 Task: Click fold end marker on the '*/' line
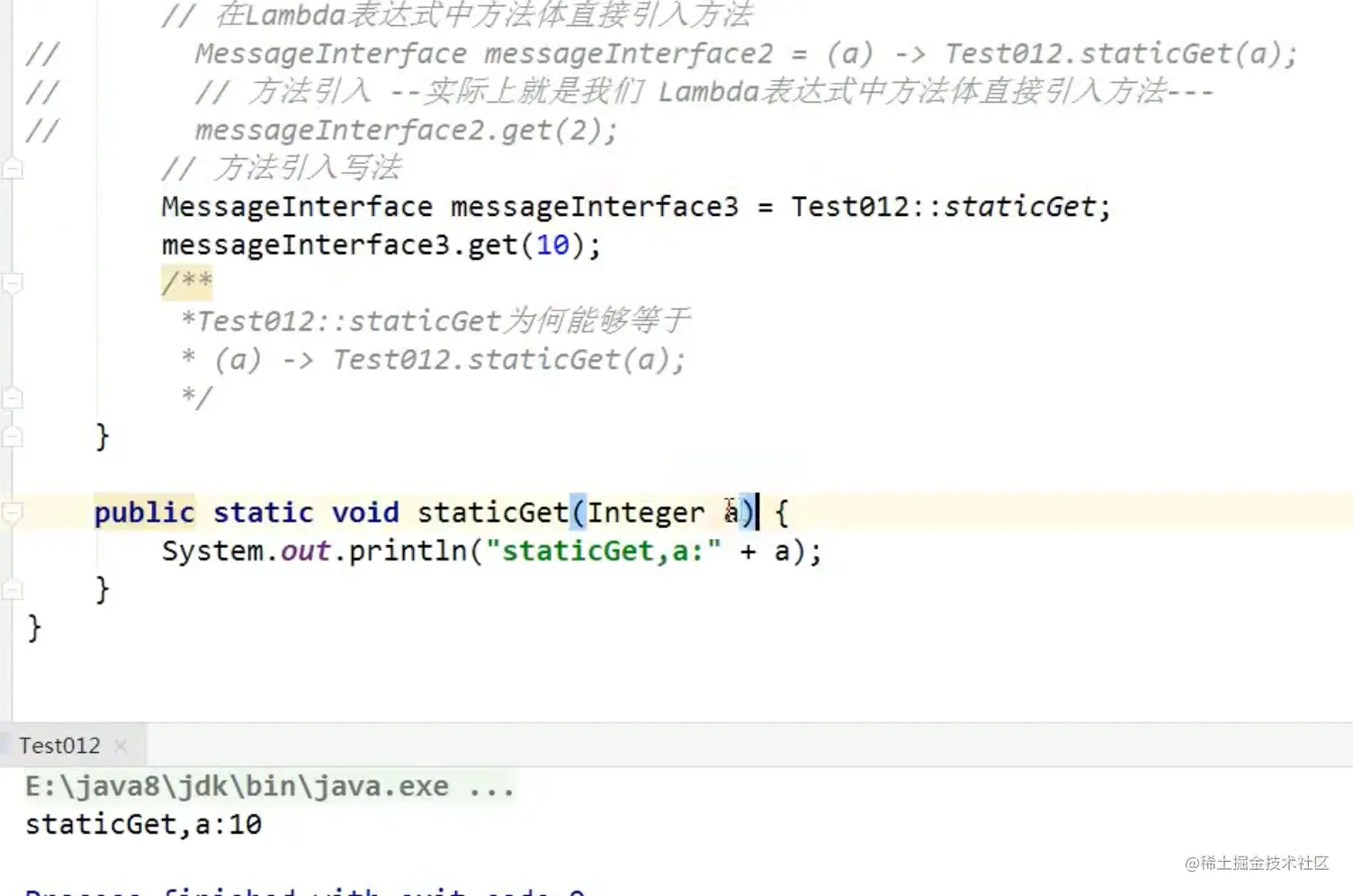[x=12, y=398]
